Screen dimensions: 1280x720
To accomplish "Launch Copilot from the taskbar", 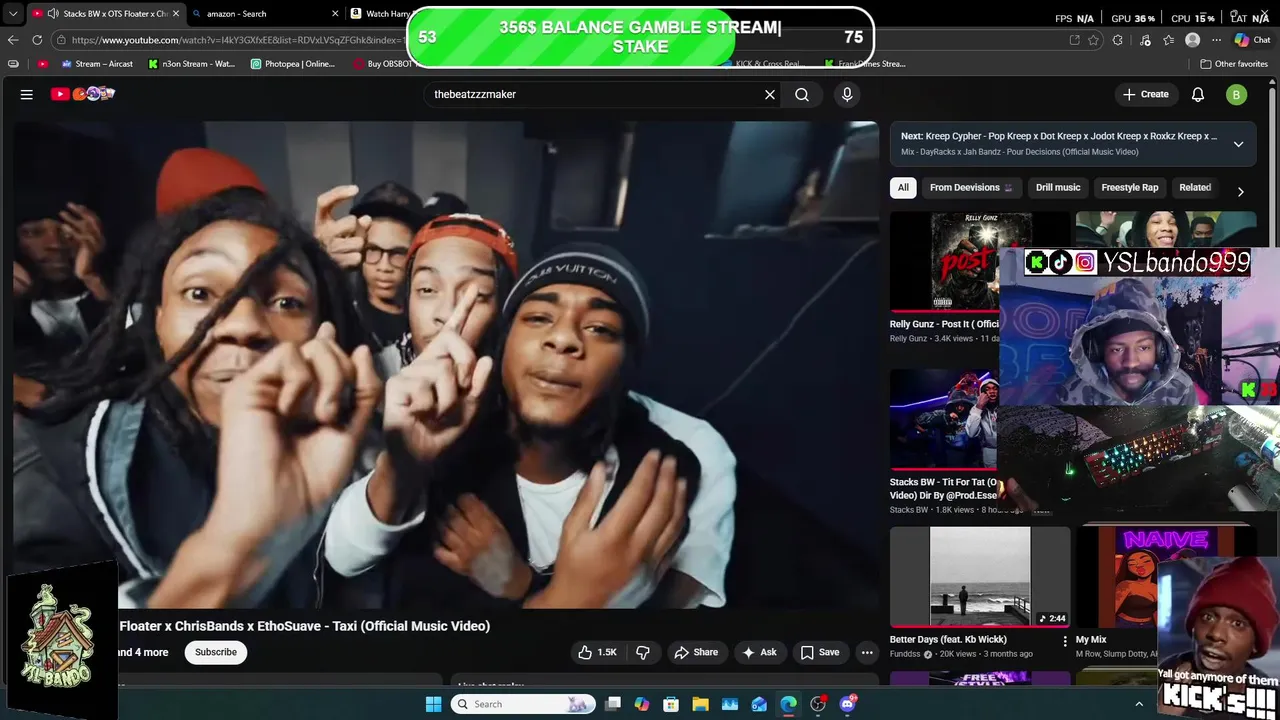I will click(642, 704).
